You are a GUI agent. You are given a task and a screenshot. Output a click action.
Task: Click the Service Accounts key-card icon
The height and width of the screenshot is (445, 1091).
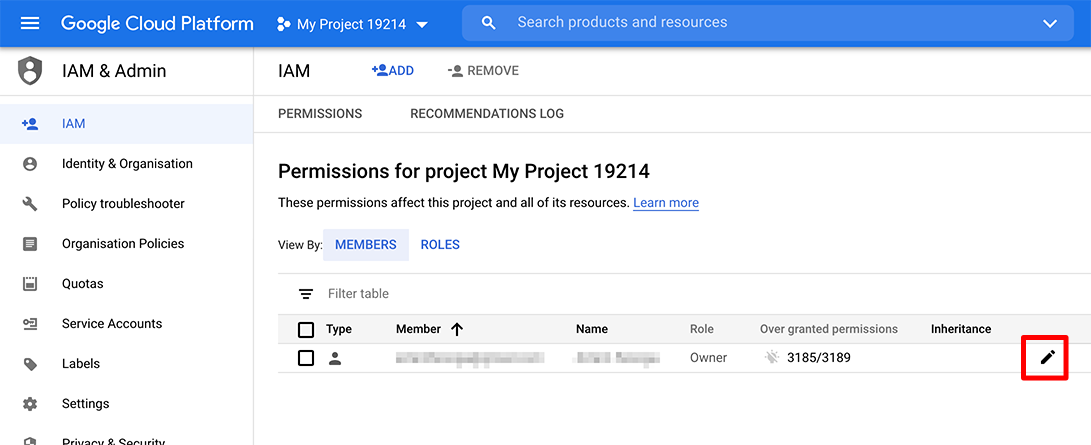pos(30,323)
